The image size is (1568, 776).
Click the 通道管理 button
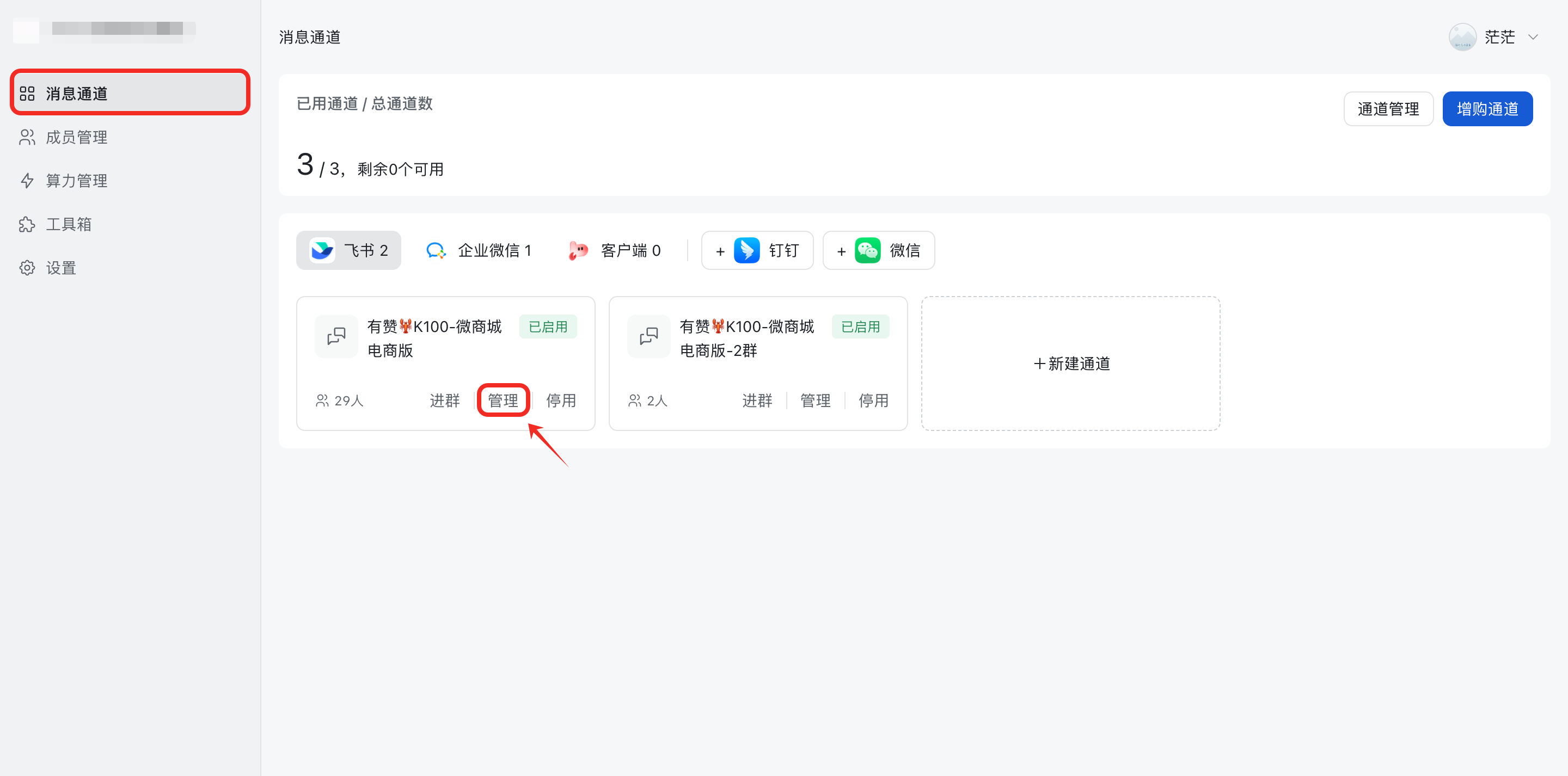tap(1388, 109)
